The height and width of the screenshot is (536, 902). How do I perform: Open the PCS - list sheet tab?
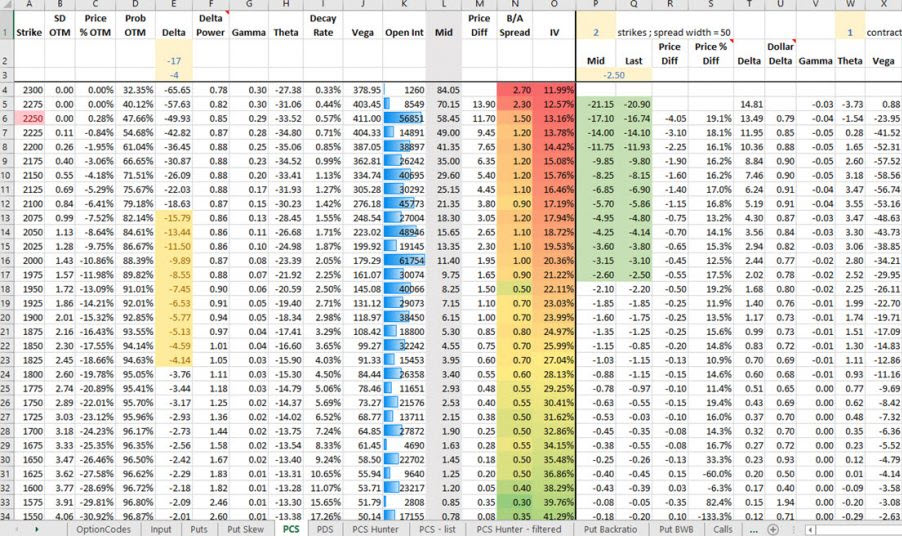[437, 529]
